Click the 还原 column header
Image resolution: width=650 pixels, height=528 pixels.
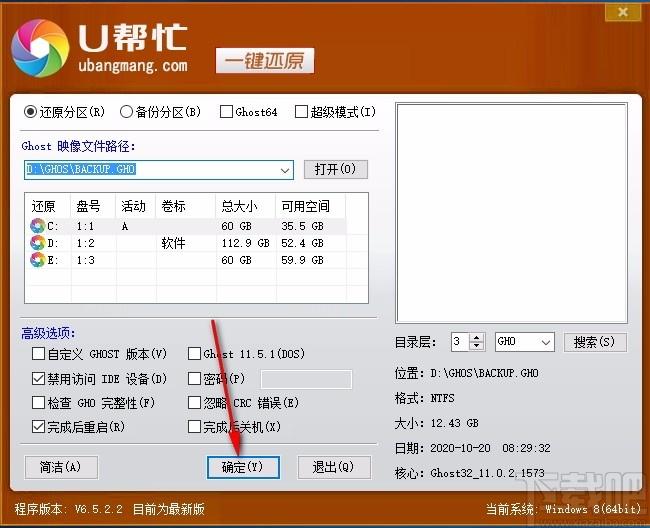(x=48, y=206)
